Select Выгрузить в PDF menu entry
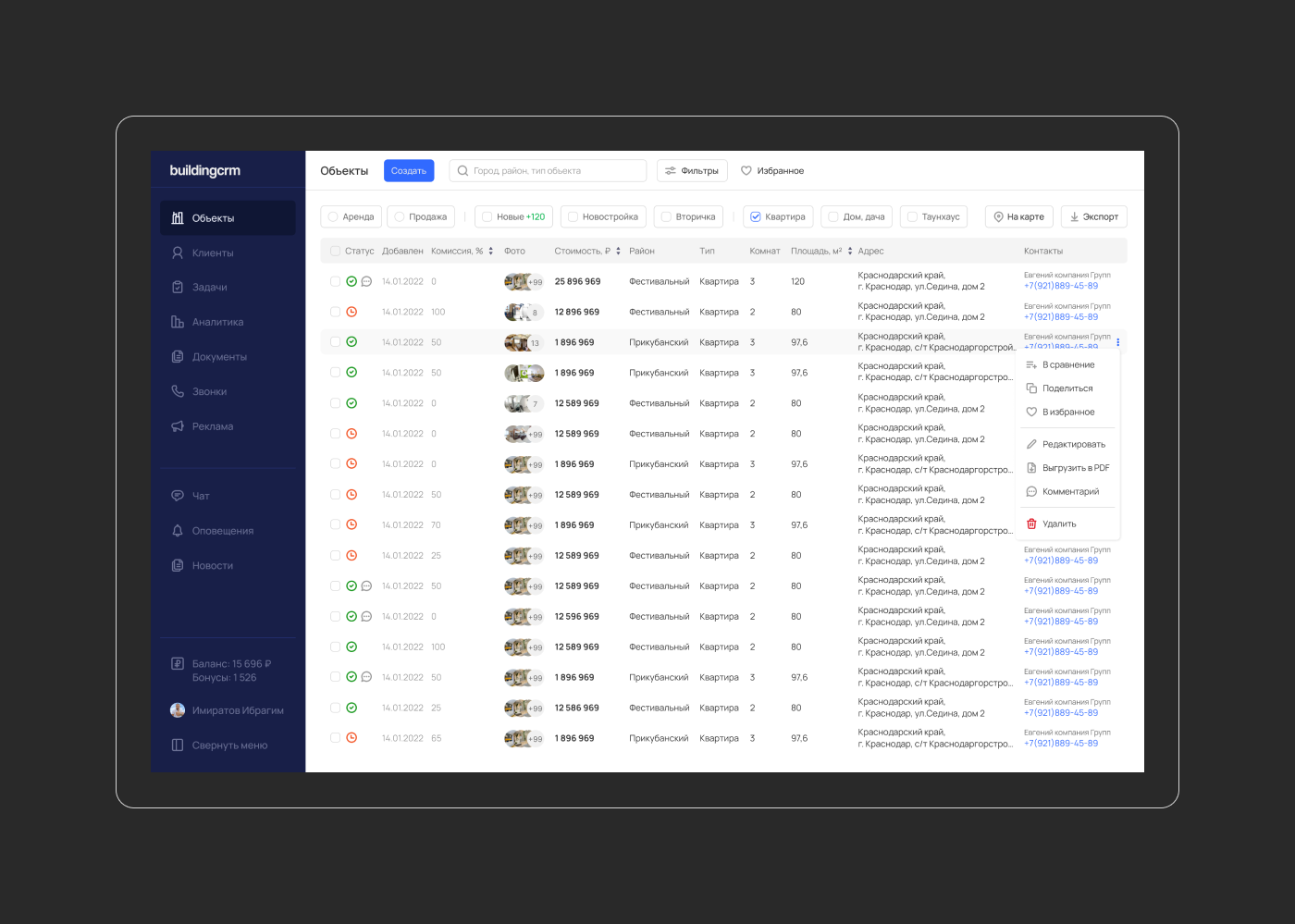This screenshot has width=1295, height=924. pyautogui.click(x=1075, y=468)
